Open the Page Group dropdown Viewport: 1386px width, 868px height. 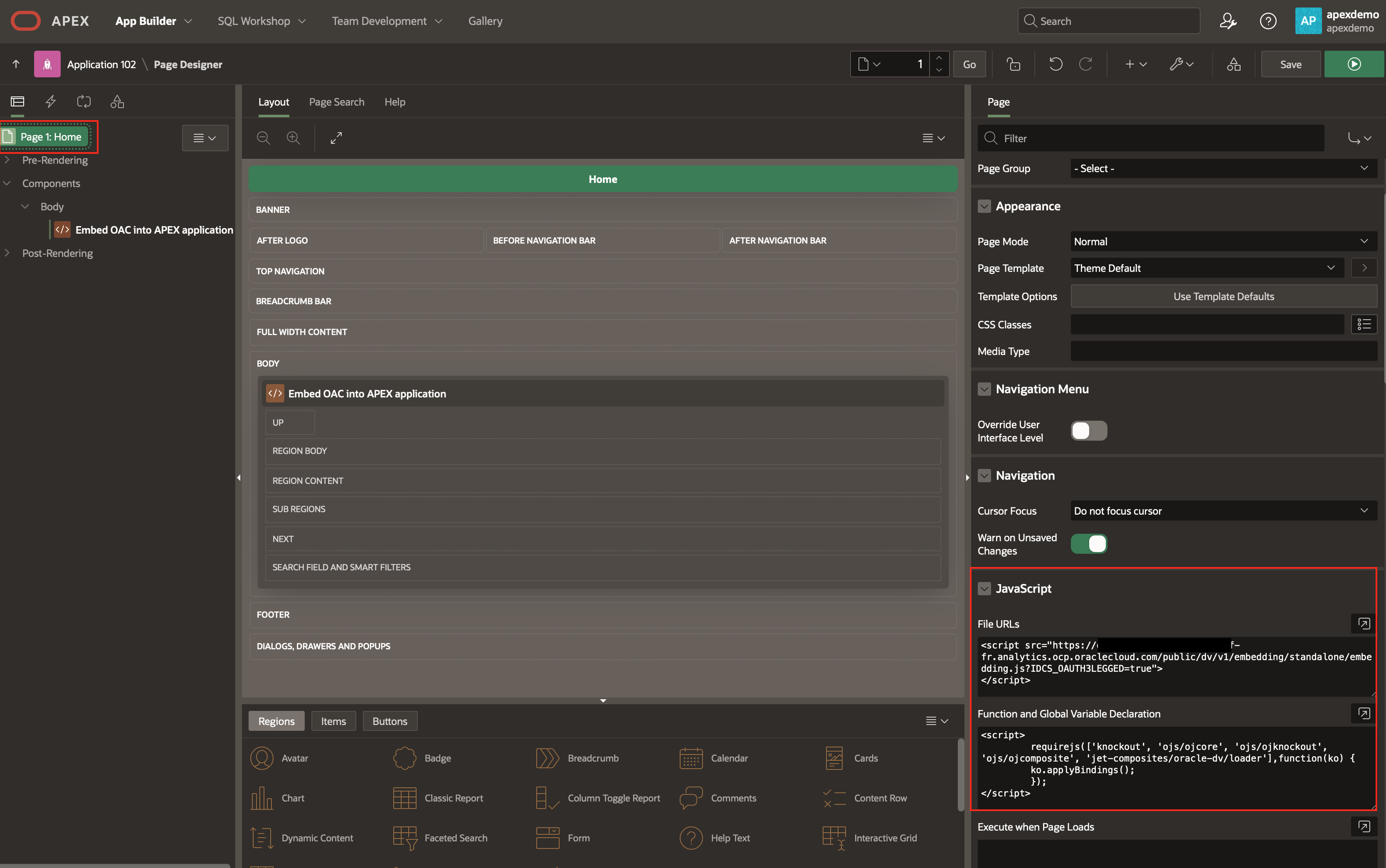(1223, 168)
